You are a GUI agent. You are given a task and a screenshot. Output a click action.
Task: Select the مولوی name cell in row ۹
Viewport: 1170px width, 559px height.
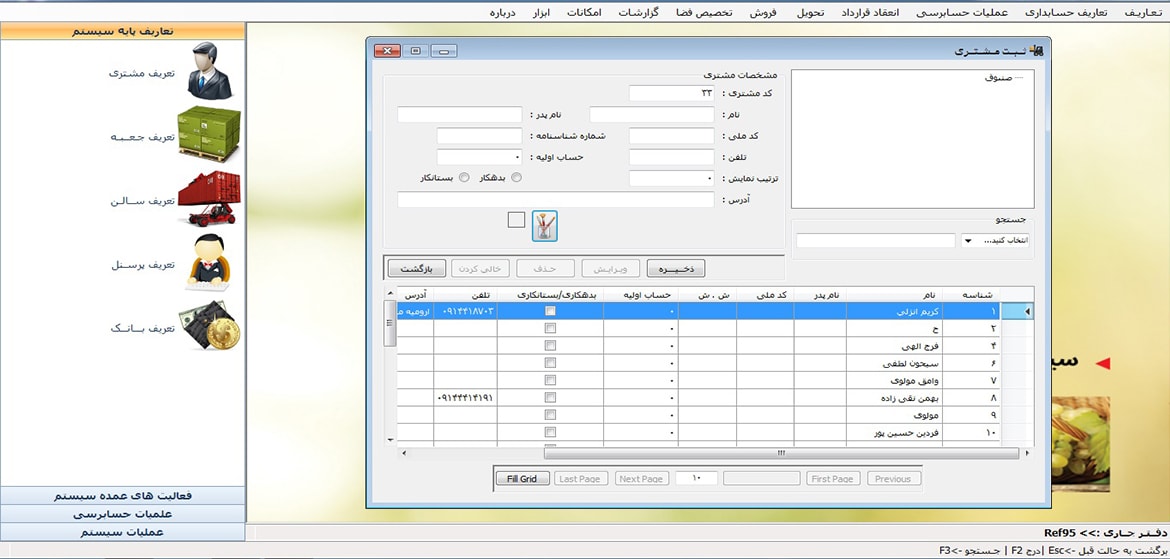coord(894,415)
